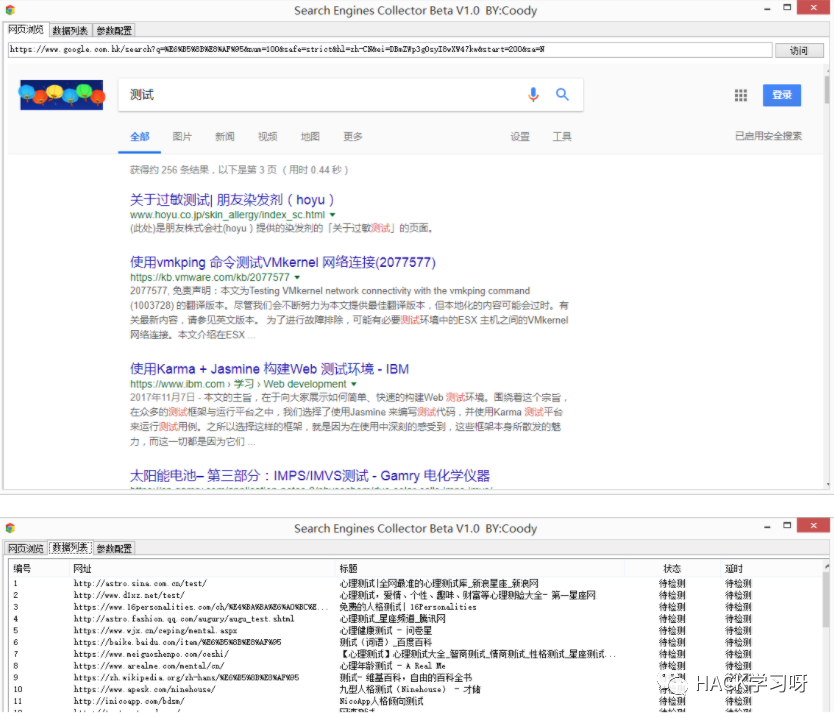This screenshot has width=834, height=719.
Task: Open the Karma + Jasmine IBM result link
Action: (270, 369)
